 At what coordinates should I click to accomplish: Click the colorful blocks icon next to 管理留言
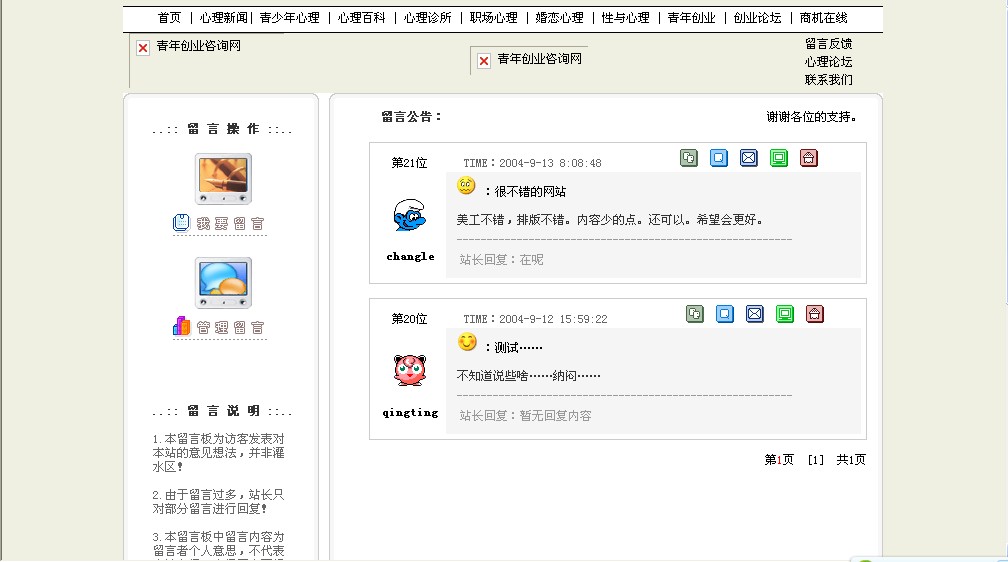click(x=181, y=327)
